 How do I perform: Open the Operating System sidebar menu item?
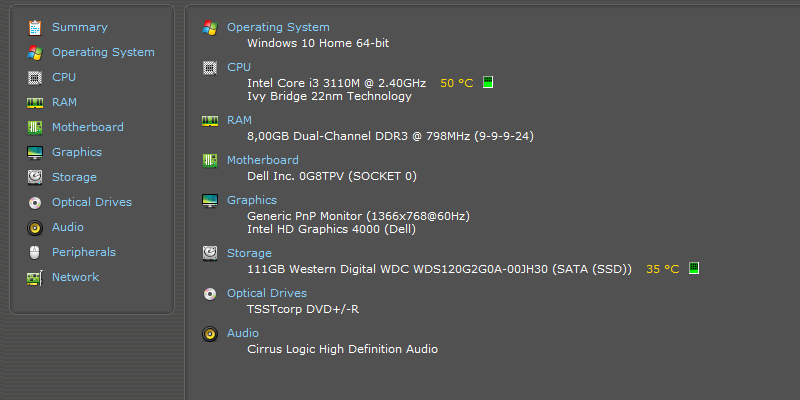pyautogui.click(x=103, y=53)
